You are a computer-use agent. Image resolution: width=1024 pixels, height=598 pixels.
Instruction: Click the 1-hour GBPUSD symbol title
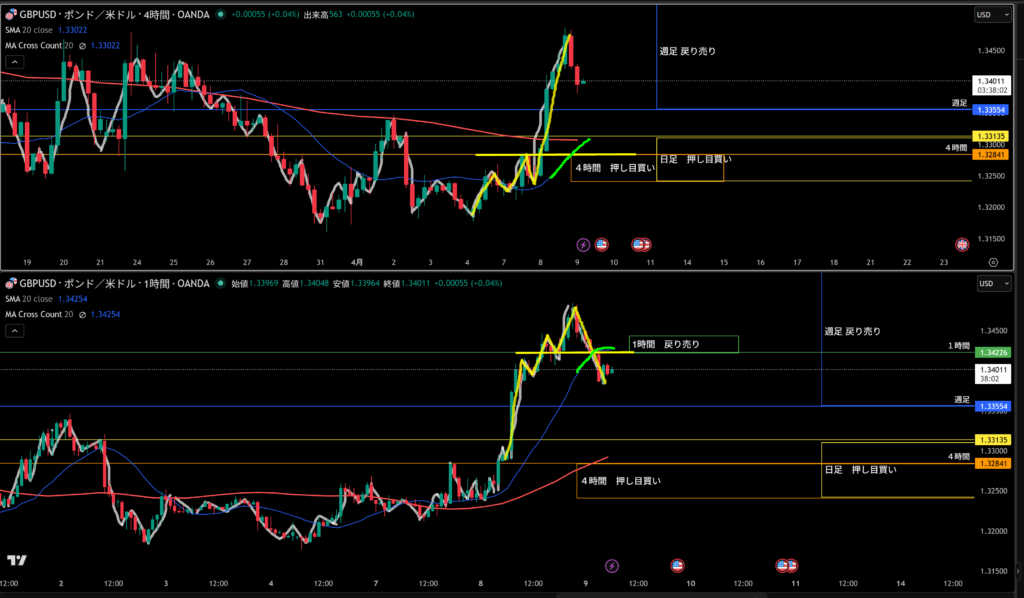click(110, 284)
